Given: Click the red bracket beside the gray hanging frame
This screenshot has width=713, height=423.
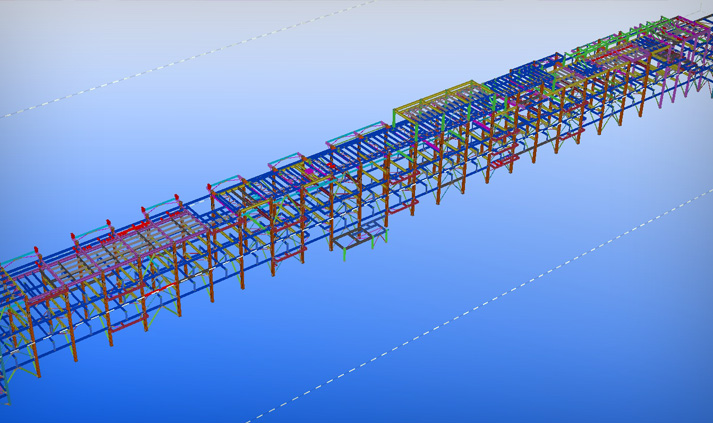Looking at the screenshot, I should tap(407, 206).
